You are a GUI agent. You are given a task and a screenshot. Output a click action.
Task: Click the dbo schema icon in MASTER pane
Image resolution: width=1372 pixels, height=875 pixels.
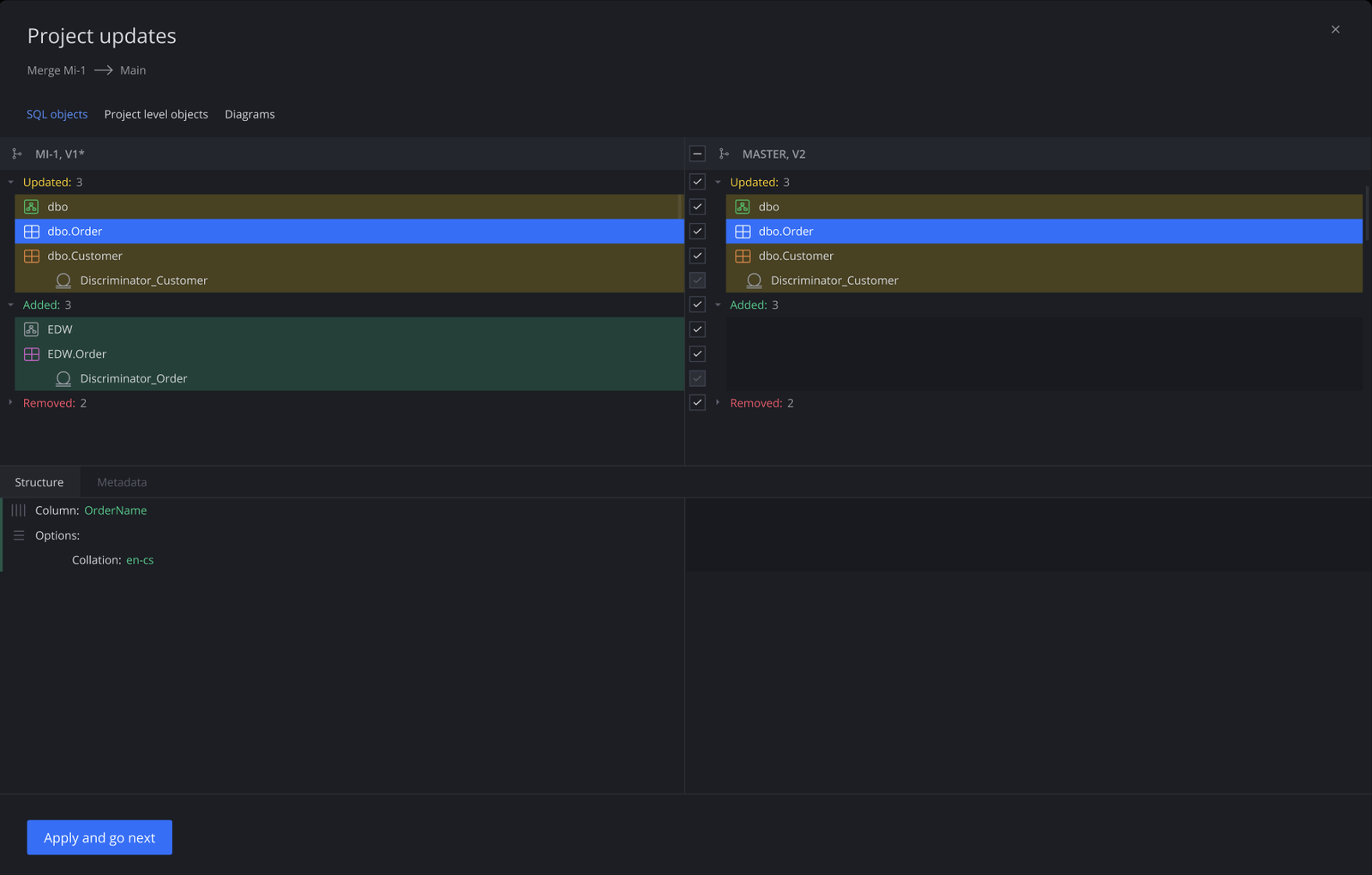click(x=743, y=207)
